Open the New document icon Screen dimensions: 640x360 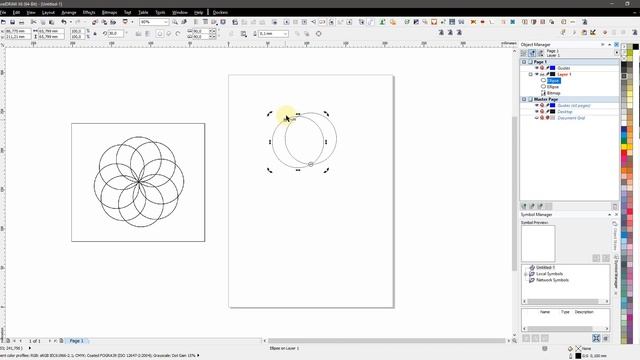[x=4, y=22]
